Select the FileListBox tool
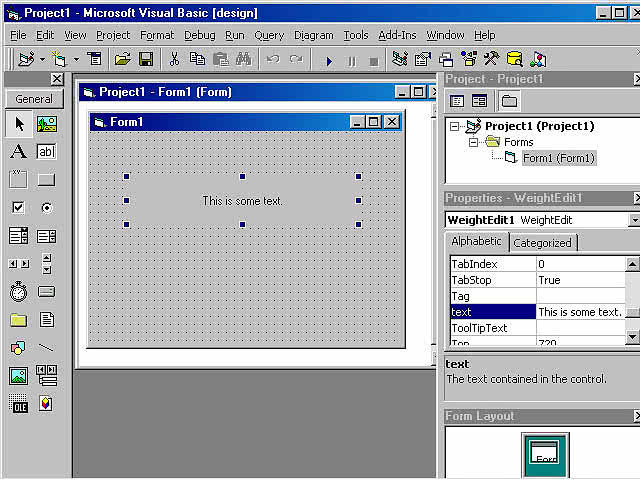 pos(47,320)
